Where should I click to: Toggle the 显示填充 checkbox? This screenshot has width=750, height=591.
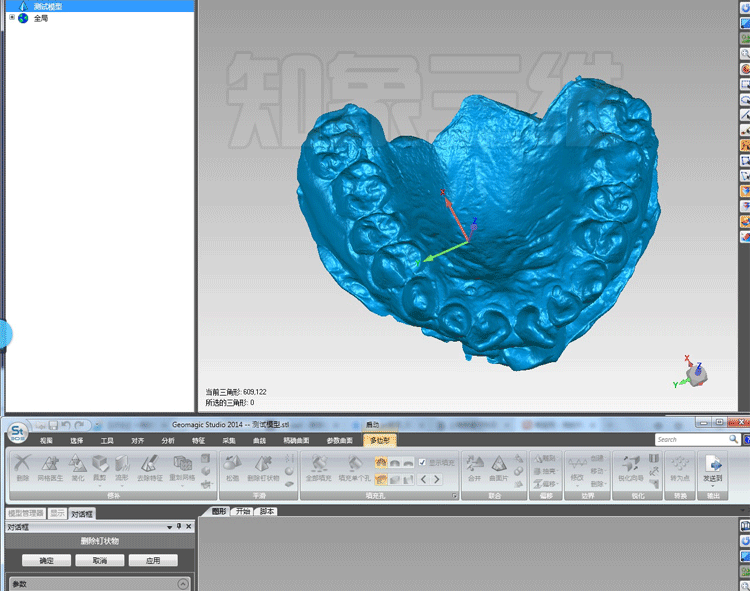(422, 462)
